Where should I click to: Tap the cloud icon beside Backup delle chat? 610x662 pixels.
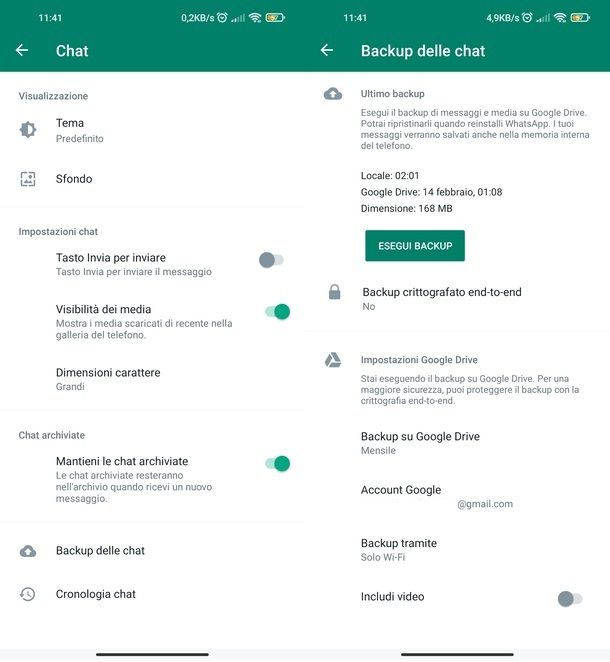28,551
